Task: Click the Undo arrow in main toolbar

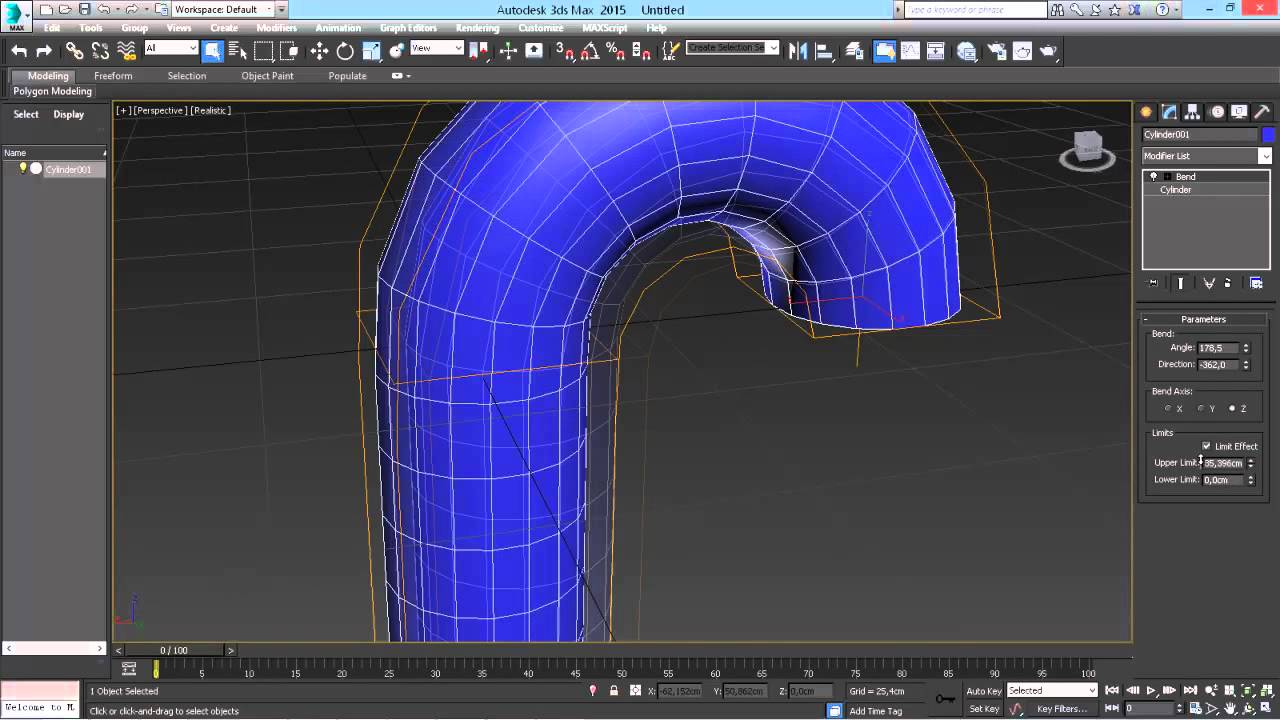Action: click(x=19, y=51)
